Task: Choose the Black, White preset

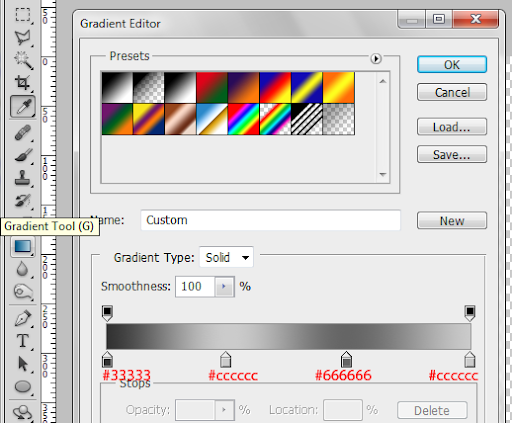Action: tap(180, 88)
